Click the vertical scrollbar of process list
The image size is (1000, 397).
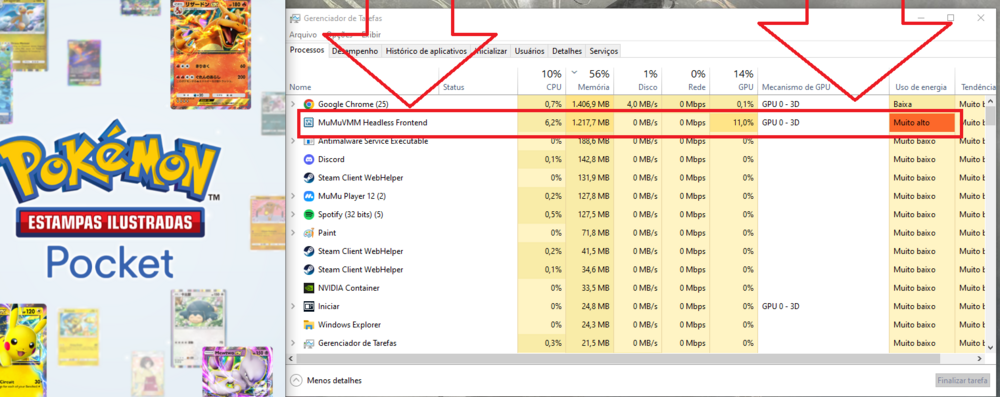coord(990,223)
